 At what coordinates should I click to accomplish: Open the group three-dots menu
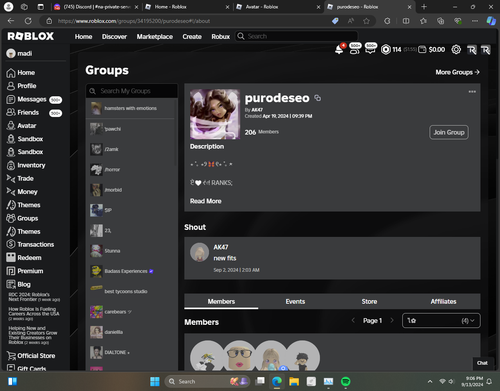pos(472,92)
